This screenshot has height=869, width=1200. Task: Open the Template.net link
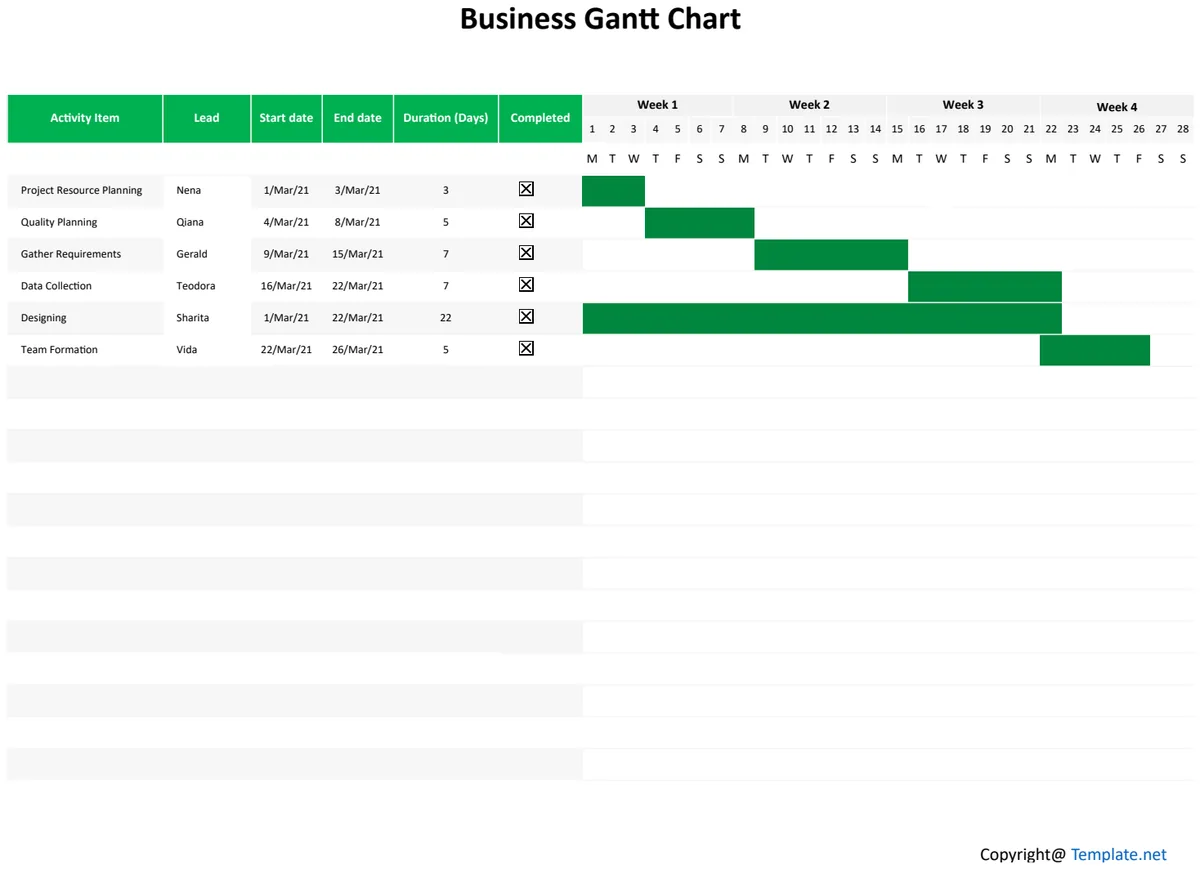1118,854
